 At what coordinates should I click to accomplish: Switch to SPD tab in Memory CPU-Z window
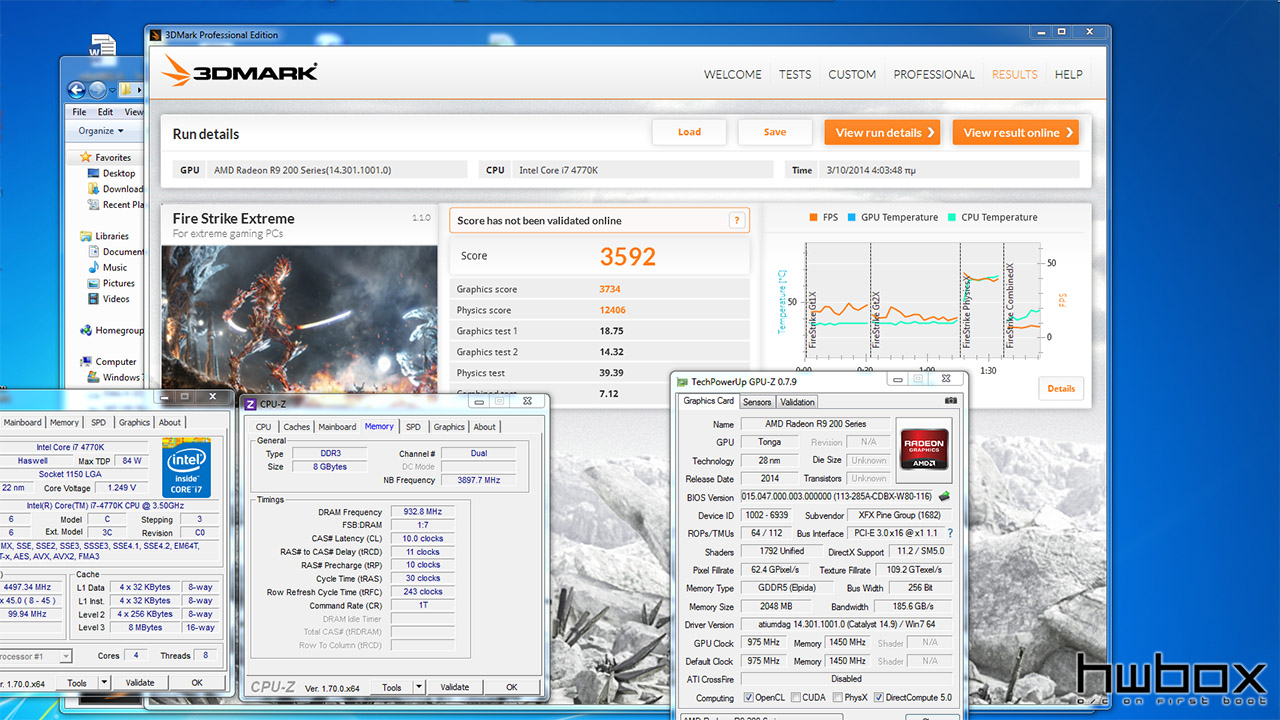(413, 427)
